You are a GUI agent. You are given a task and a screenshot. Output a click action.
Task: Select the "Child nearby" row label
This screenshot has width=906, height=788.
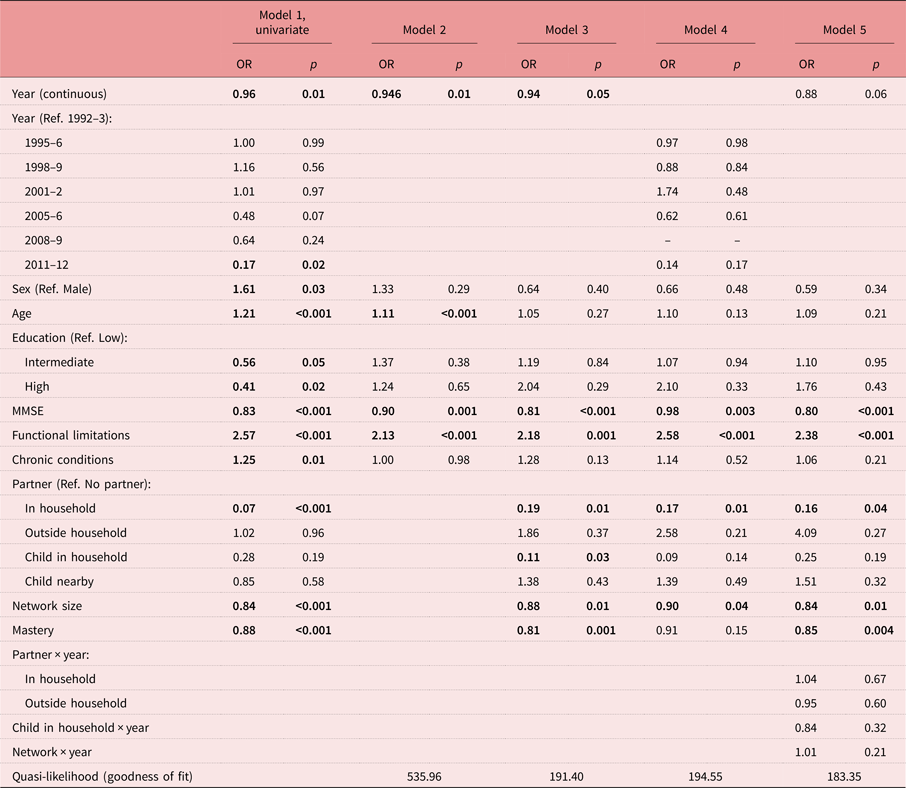[x=61, y=581]
